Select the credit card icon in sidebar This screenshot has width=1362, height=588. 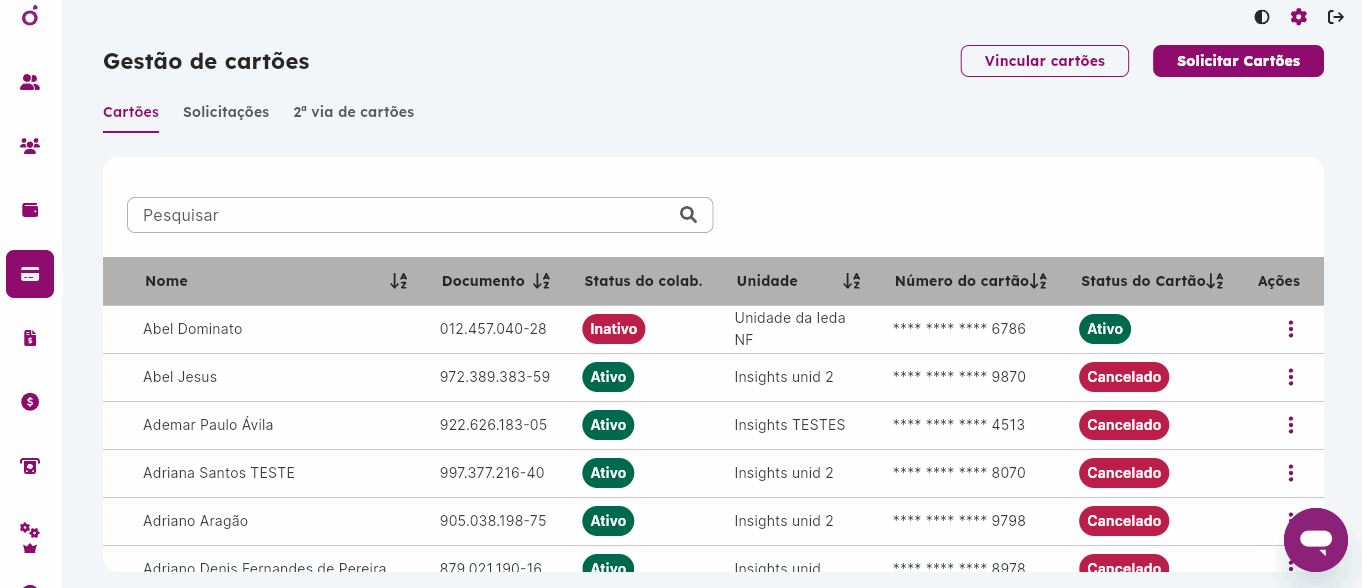pyautogui.click(x=30, y=274)
